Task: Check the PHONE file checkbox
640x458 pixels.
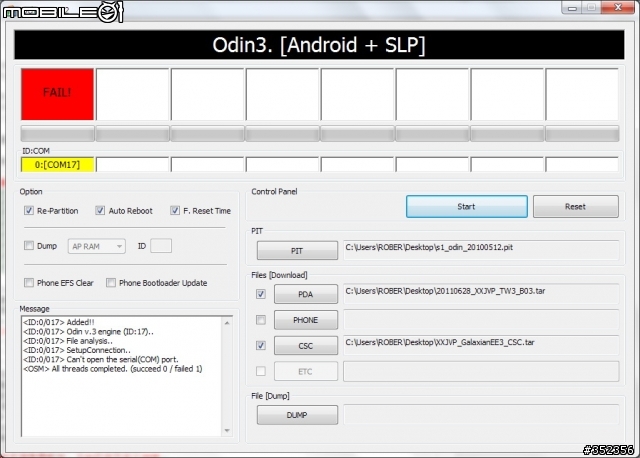Action: [261, 320]
